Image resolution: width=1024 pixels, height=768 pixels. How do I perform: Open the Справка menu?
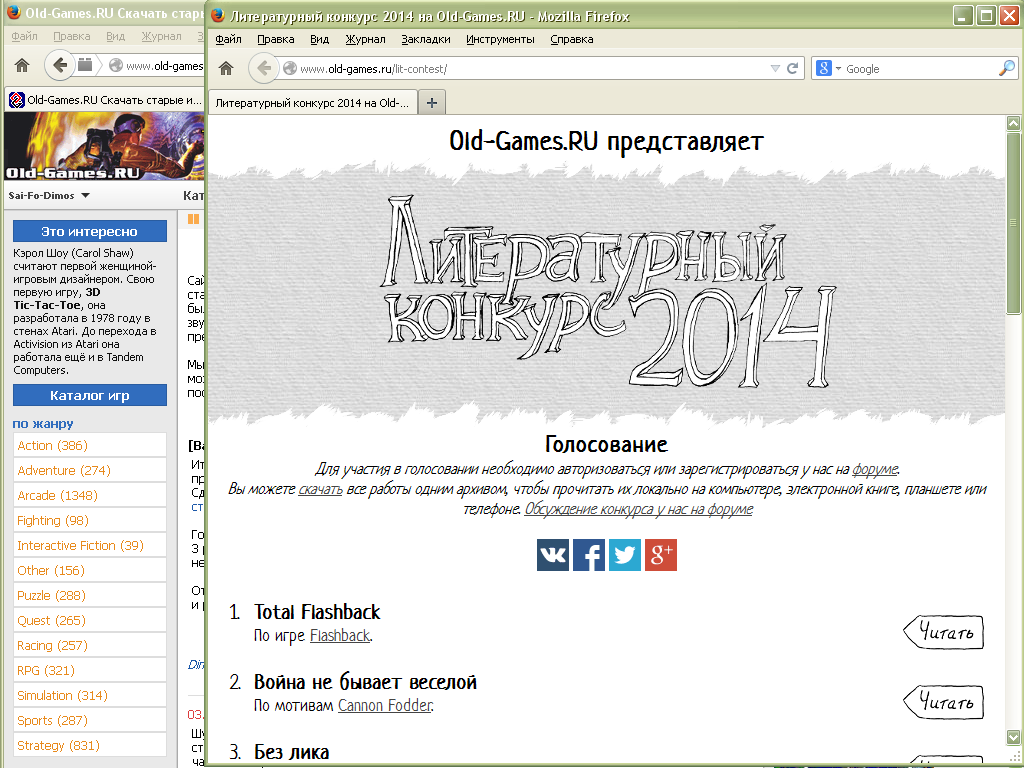[571, 39]
